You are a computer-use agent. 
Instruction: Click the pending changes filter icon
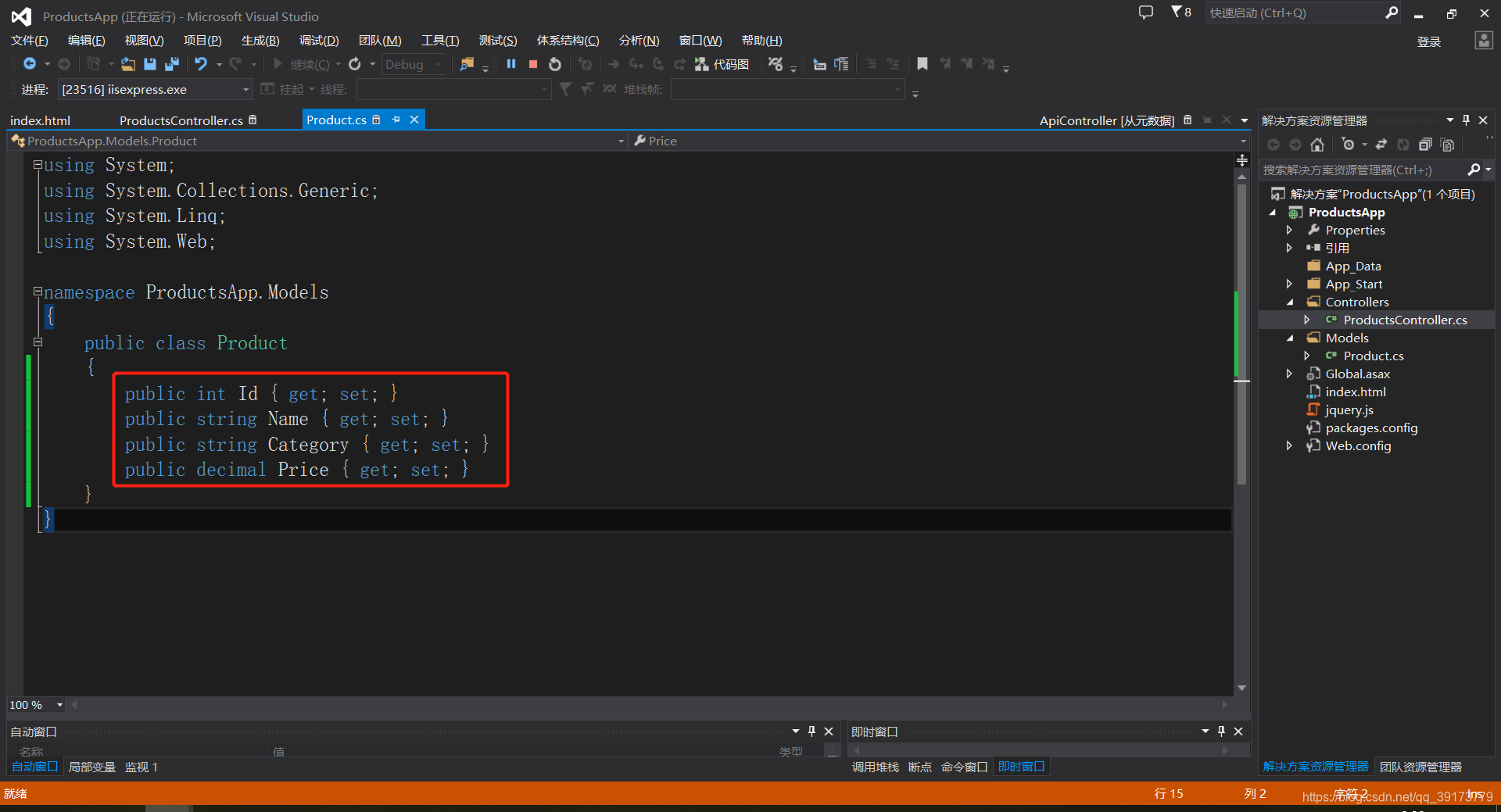pos(1348,145)
